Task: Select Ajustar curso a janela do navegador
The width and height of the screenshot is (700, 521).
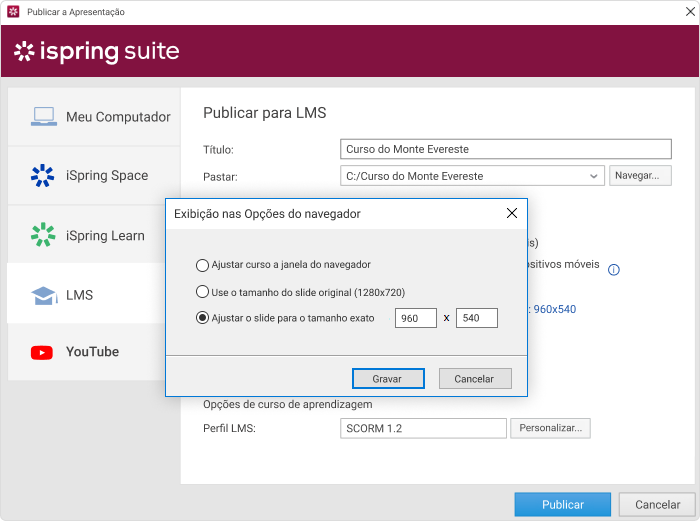Action: [x=202, y=265]
